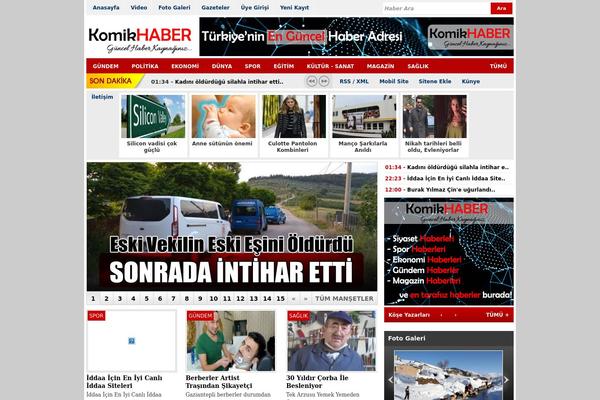This screenshot has width=600, height=400.
Task: Open İletişim link
Action: coord(102,97)
